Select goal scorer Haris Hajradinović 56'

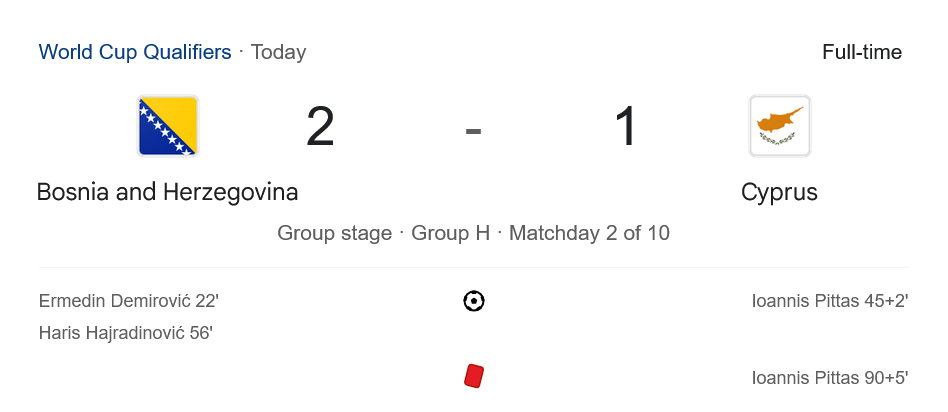pos(126,333)
